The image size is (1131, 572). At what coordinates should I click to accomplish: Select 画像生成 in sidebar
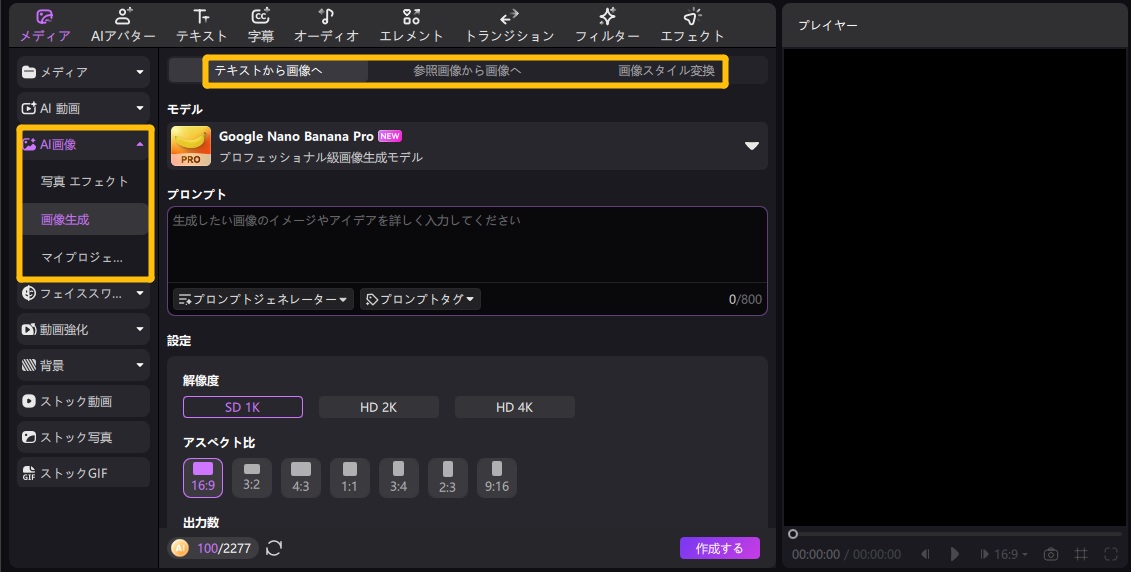point(84,219)
